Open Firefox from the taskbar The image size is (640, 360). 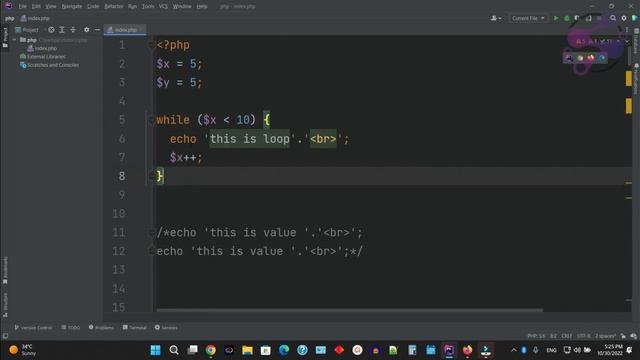pyautogui.click(x=467, y=350)
